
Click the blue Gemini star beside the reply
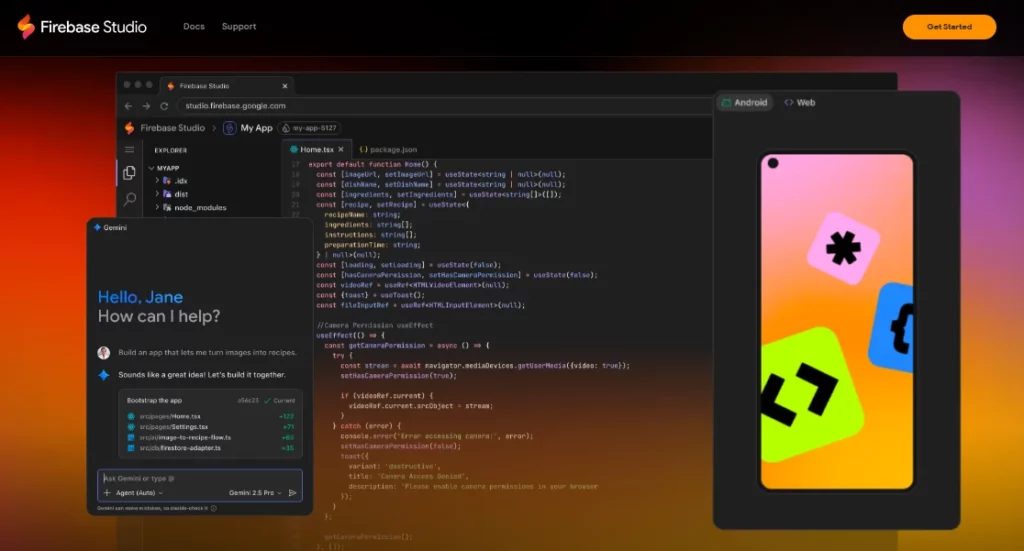click(104, 375)
